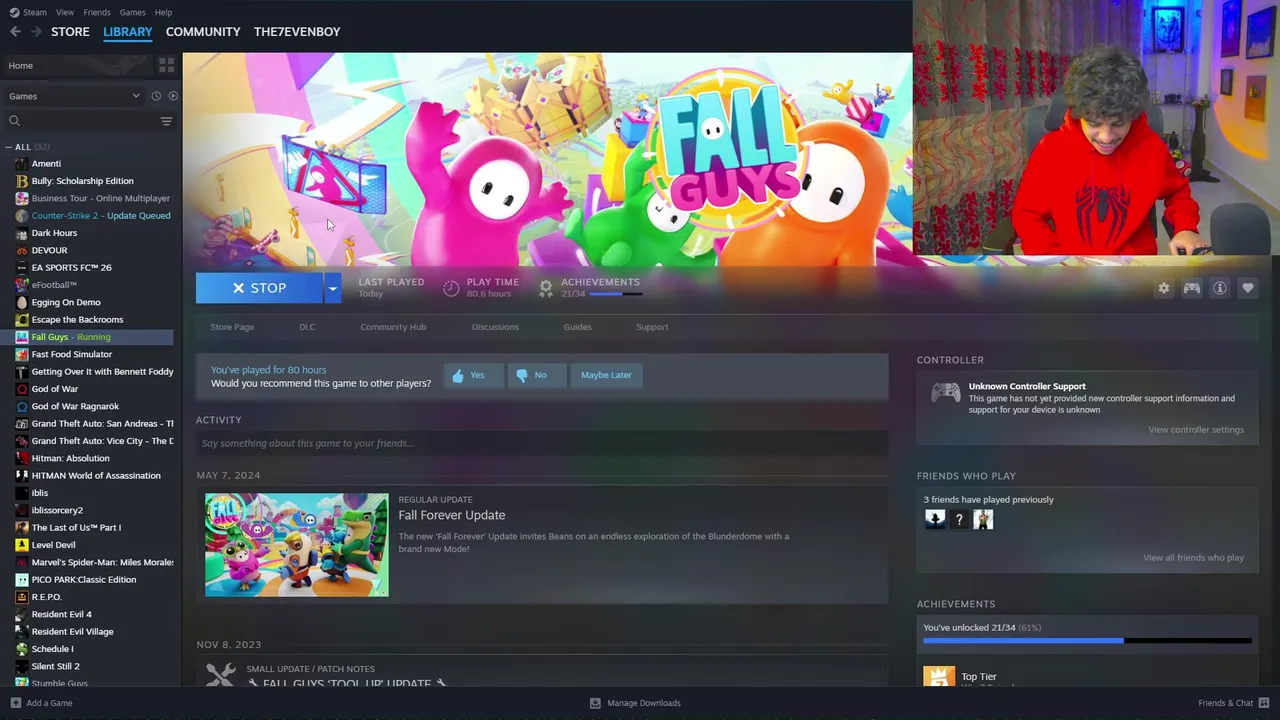Open the Fall Forever Update thumbnail
This screenshot has height=720, width=1280.
coord(297,545)
